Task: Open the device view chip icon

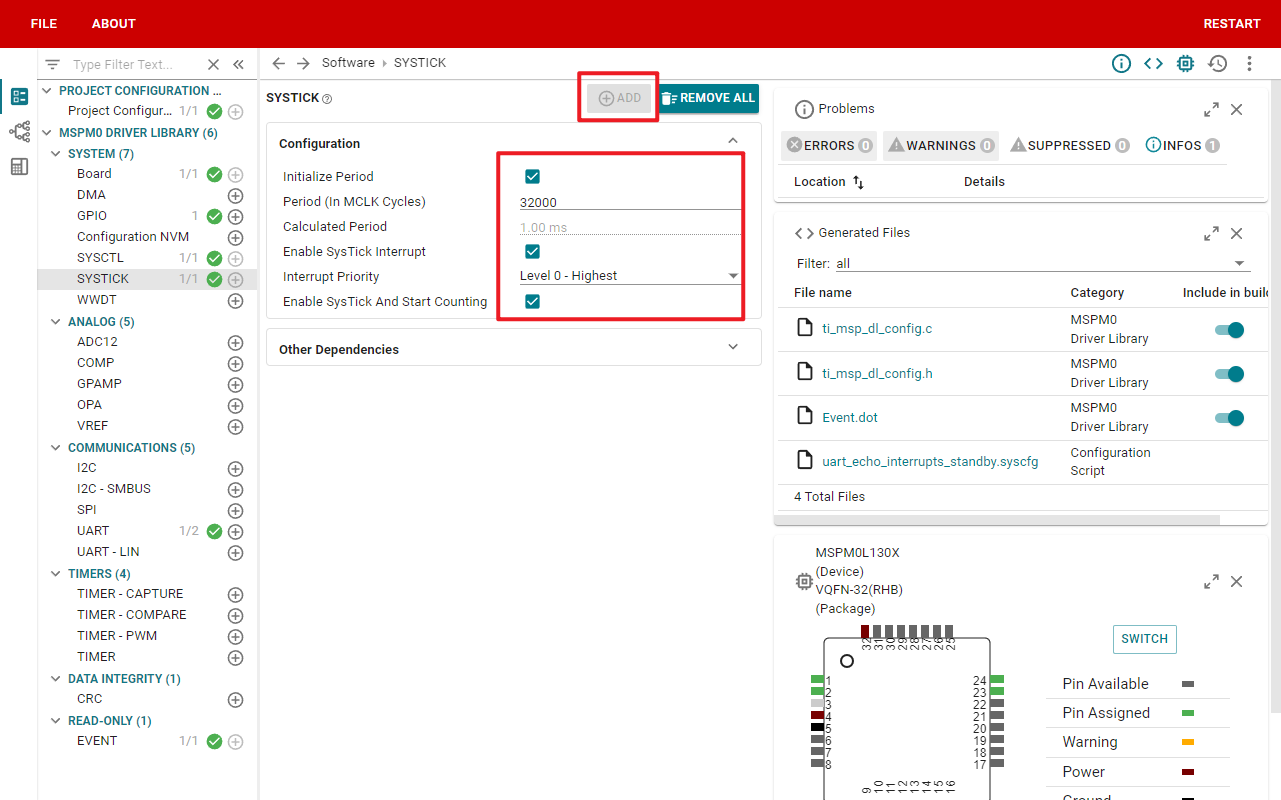Action: coord(1185,63)
